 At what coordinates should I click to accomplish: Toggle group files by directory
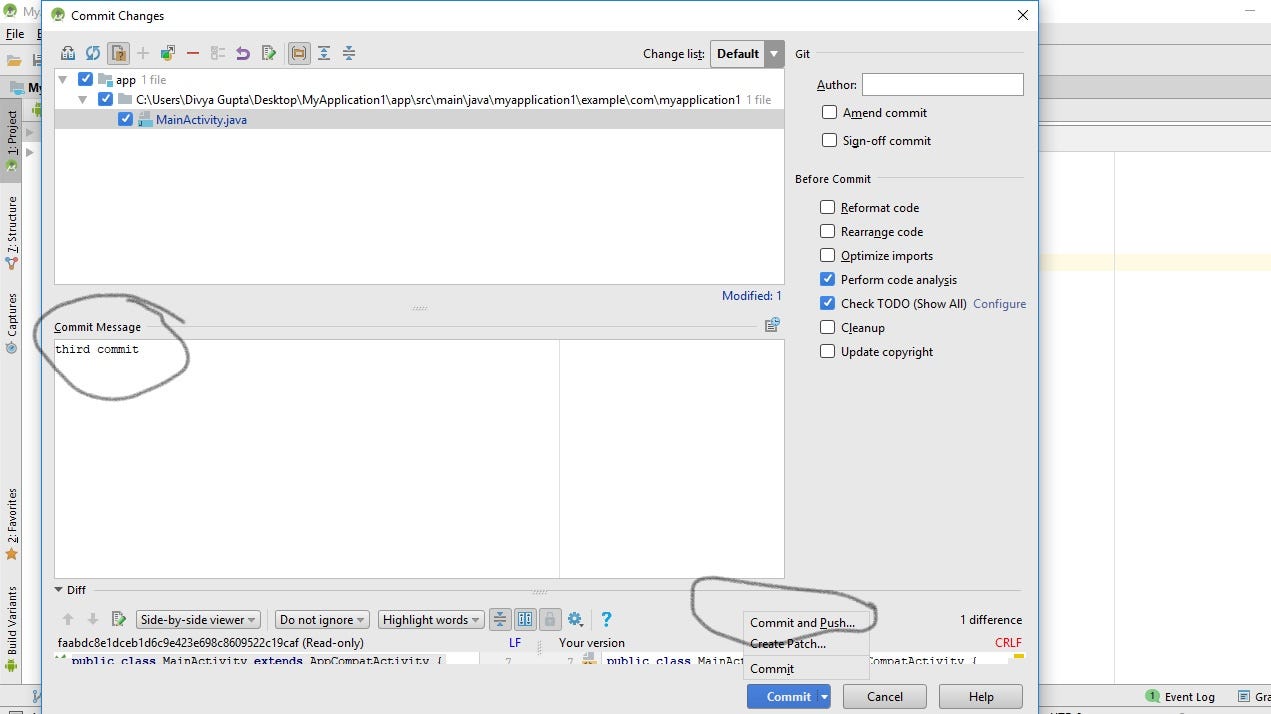click(x=298, y=52)
